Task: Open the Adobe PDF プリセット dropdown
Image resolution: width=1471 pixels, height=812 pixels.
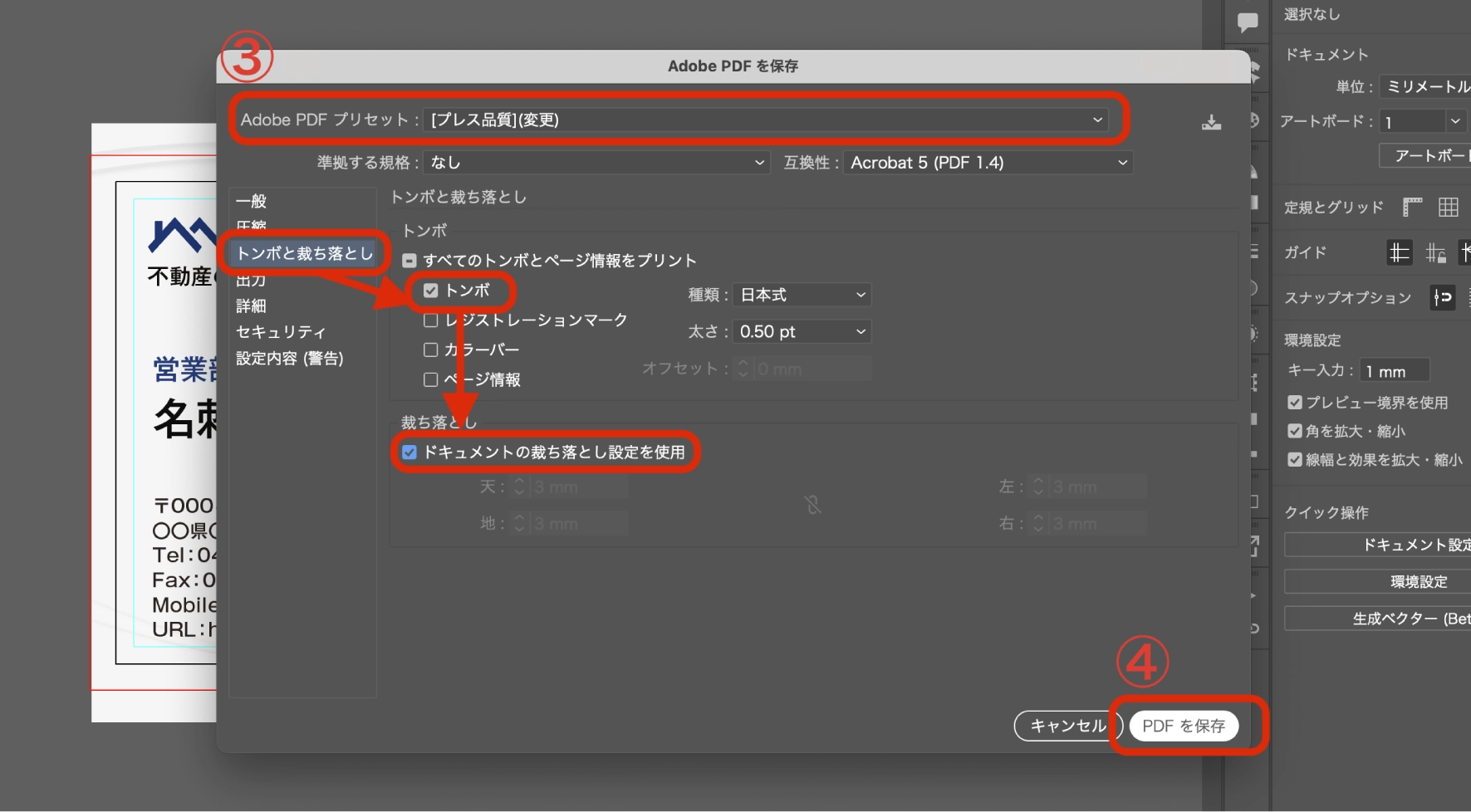Action: pyautogui.click(x=767, y=120)
